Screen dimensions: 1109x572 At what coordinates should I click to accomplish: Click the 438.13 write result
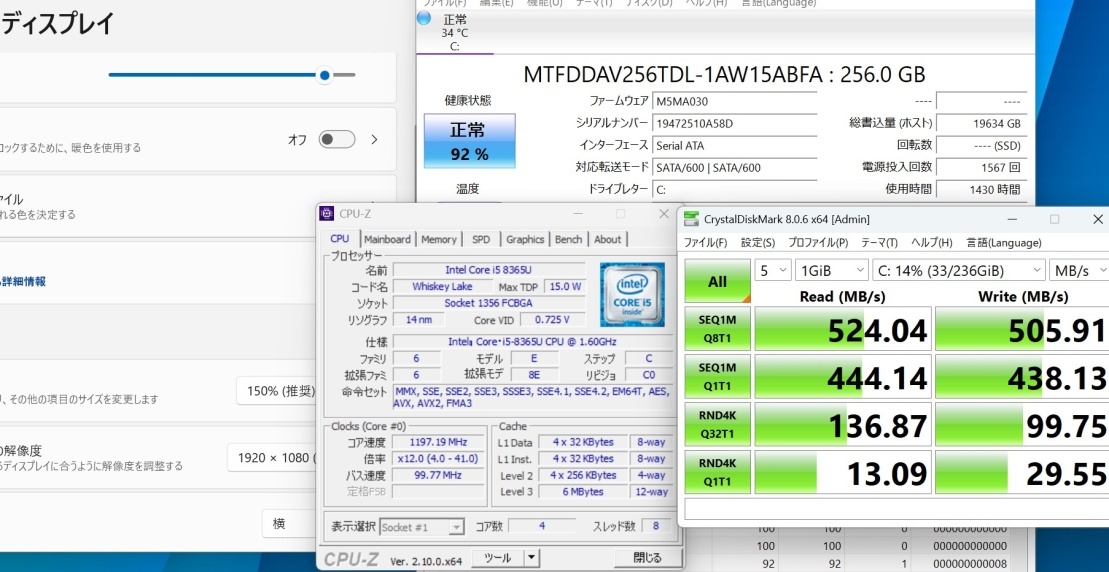[x=1022, y=376]
